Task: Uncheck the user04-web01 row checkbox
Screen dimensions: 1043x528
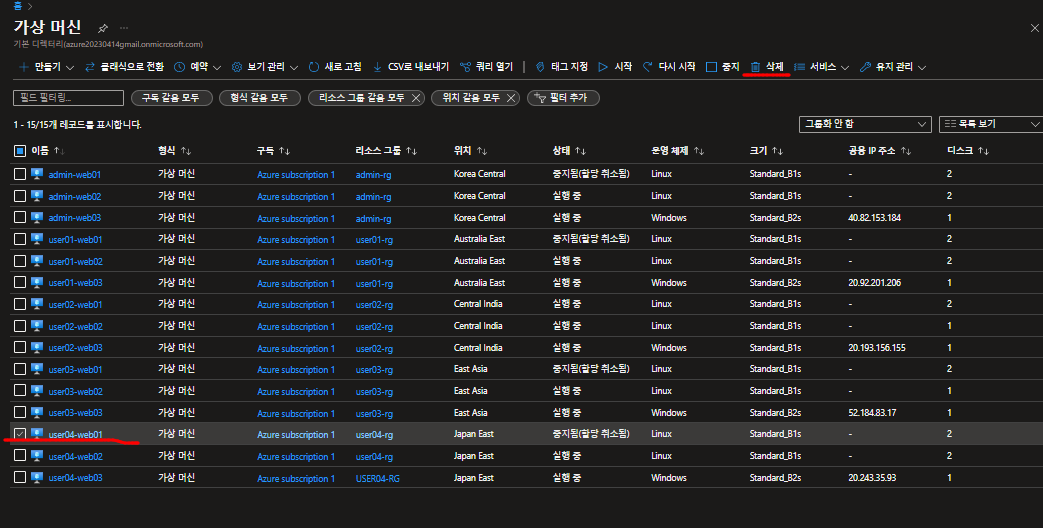Action: coord(20,434)
